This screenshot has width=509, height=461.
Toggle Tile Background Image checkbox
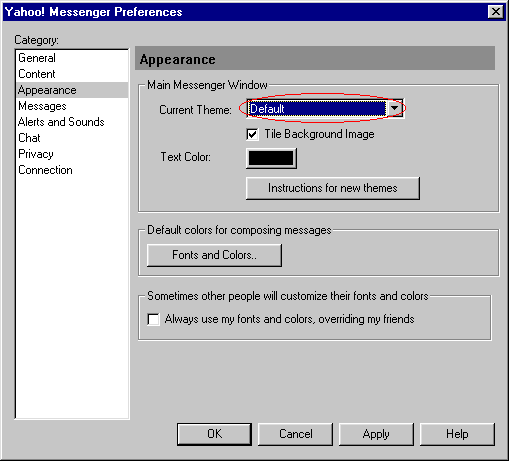[252, 135]
